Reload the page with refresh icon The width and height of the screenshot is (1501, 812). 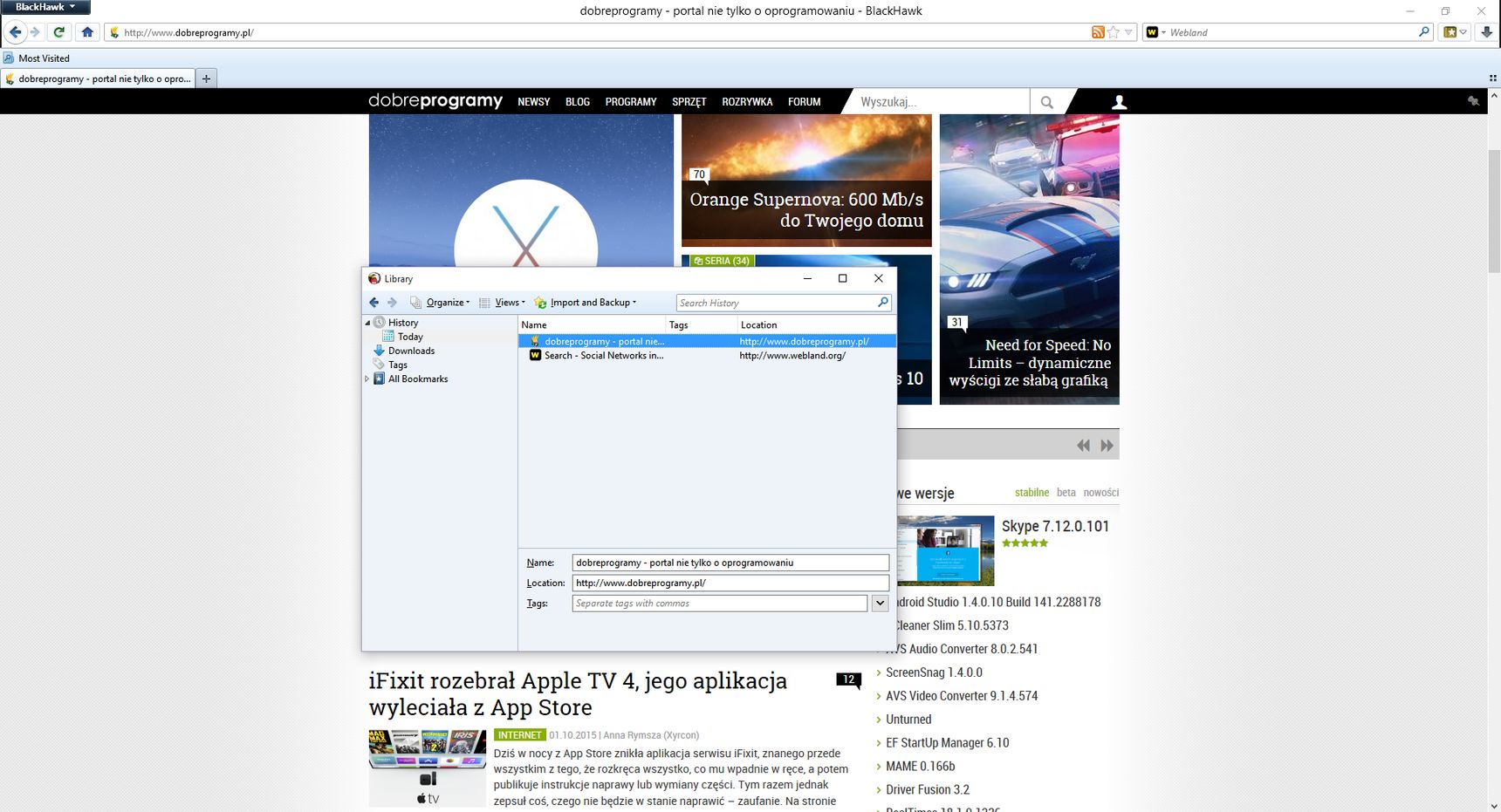(58, 32)
